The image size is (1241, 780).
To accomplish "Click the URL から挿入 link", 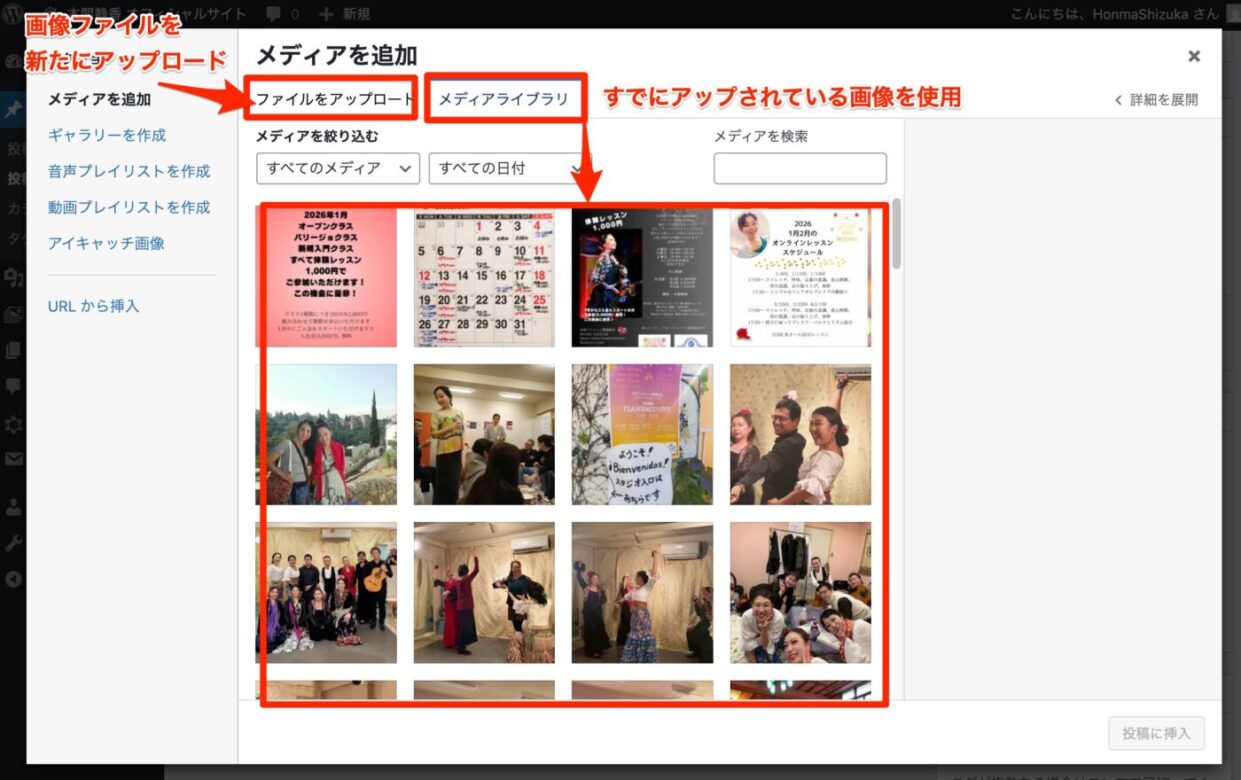I will (x=93, y=306).
